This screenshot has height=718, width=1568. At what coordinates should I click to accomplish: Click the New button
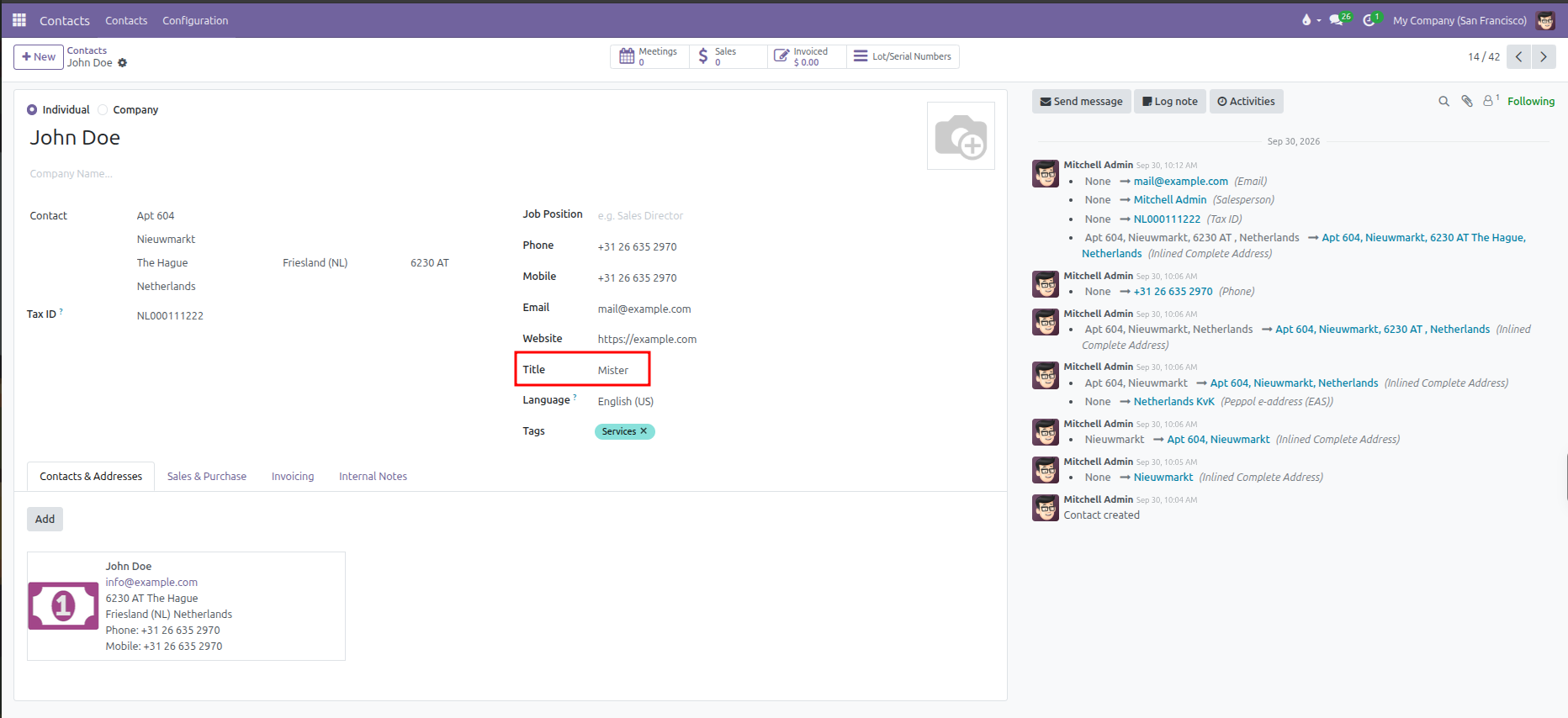[x=39, y=57]
